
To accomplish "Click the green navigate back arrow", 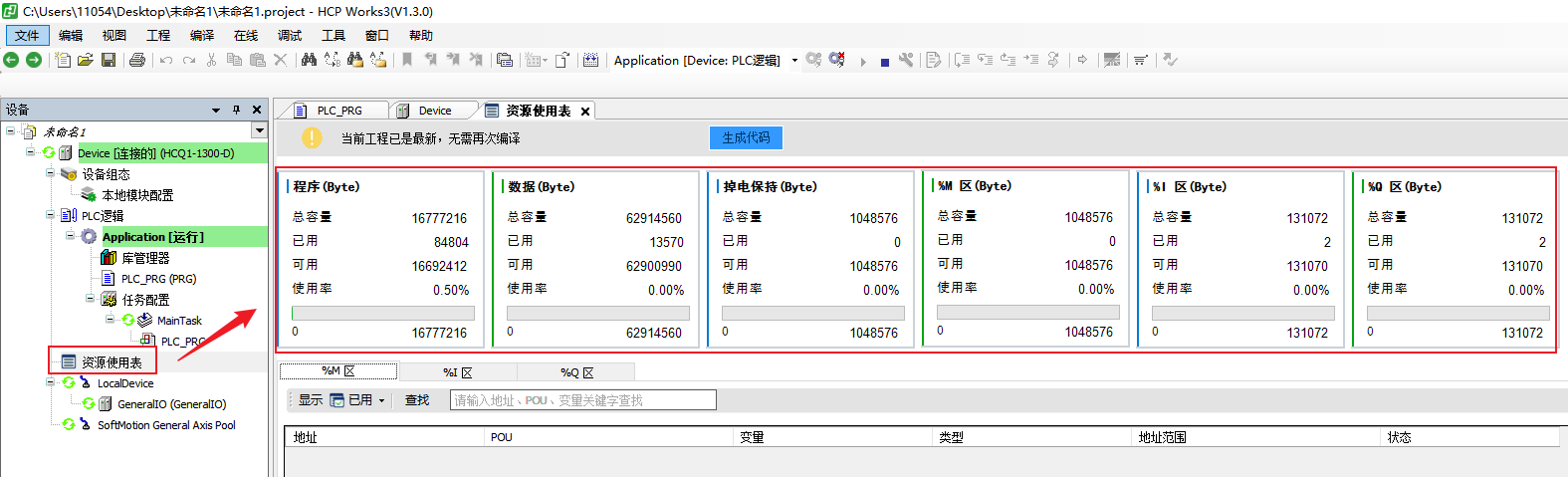I will [x=11, y=60].
